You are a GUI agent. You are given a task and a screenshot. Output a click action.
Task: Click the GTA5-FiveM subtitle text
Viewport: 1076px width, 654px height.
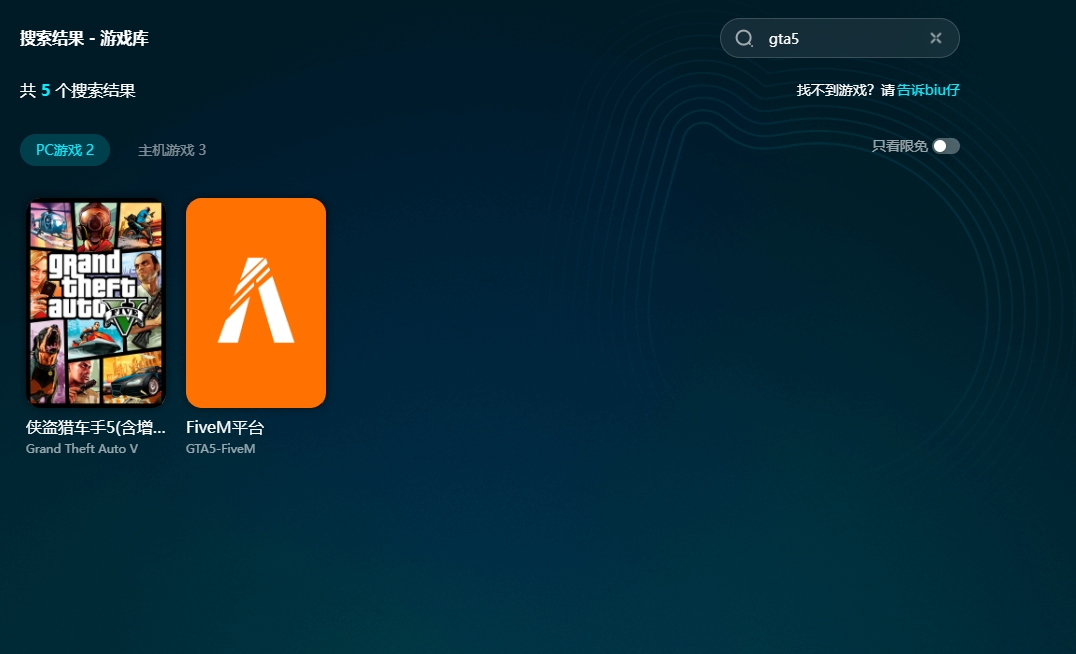220,449
